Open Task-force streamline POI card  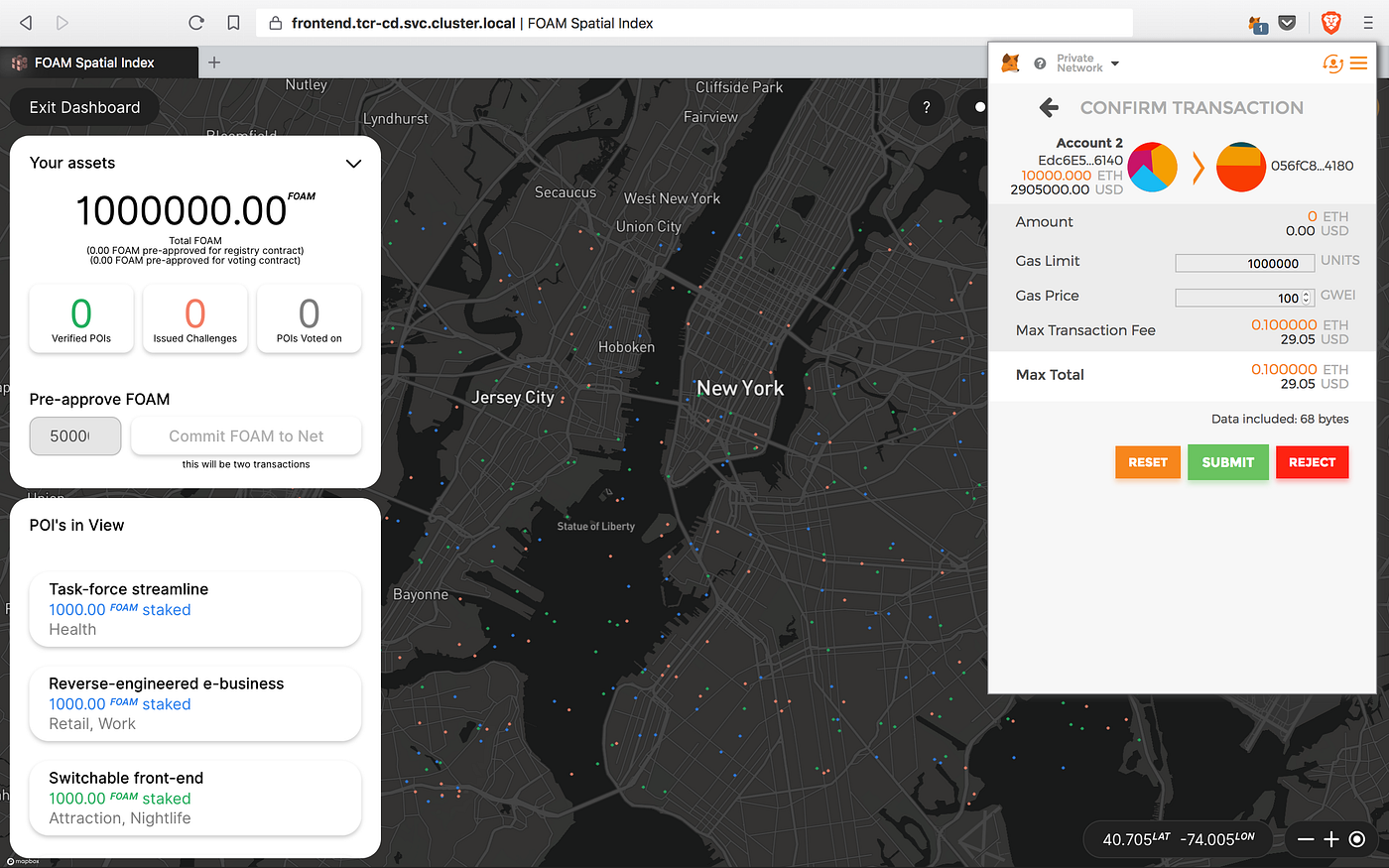(195, 609)
